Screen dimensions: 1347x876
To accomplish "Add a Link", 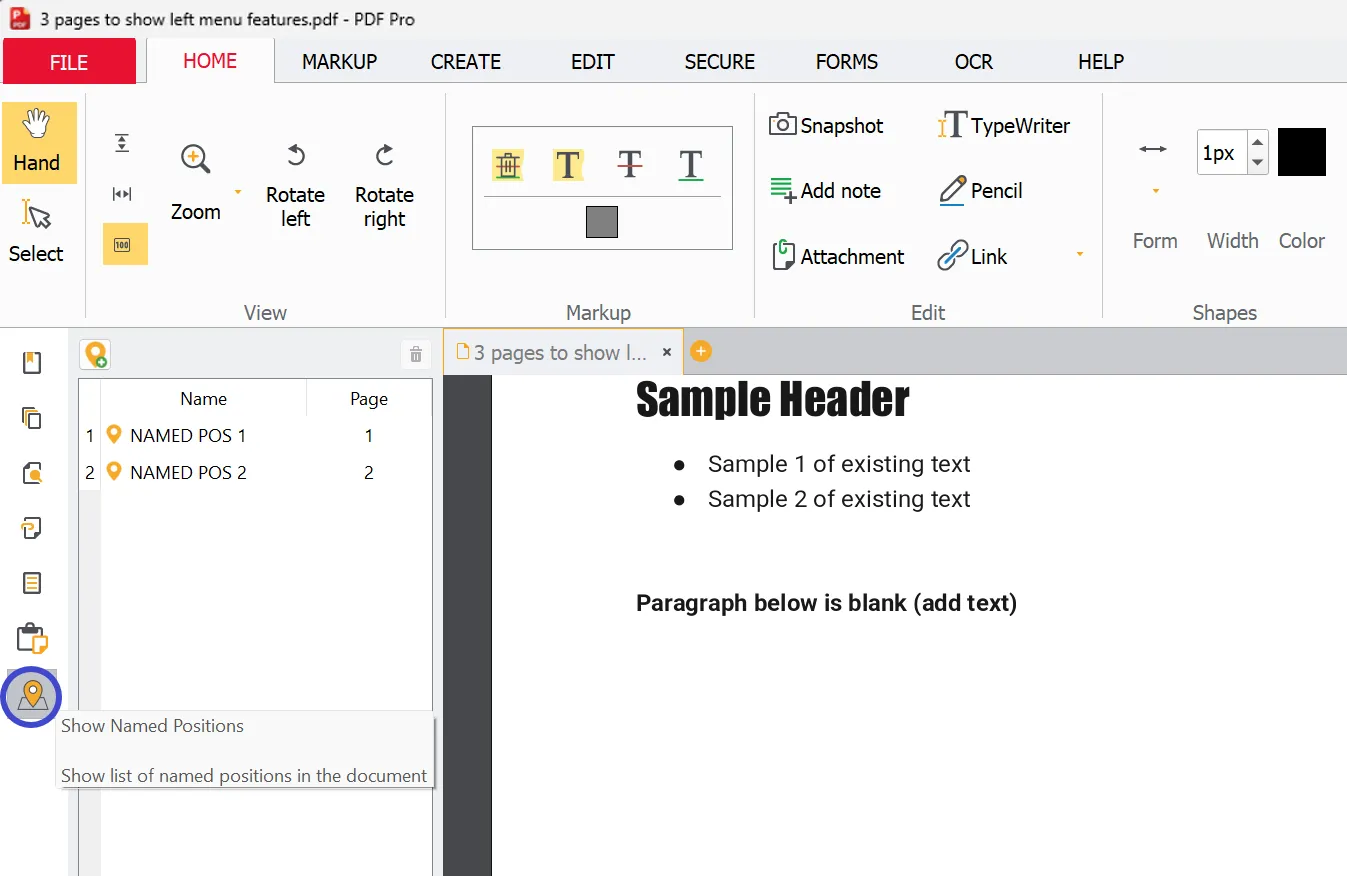I will click(972, 256).
